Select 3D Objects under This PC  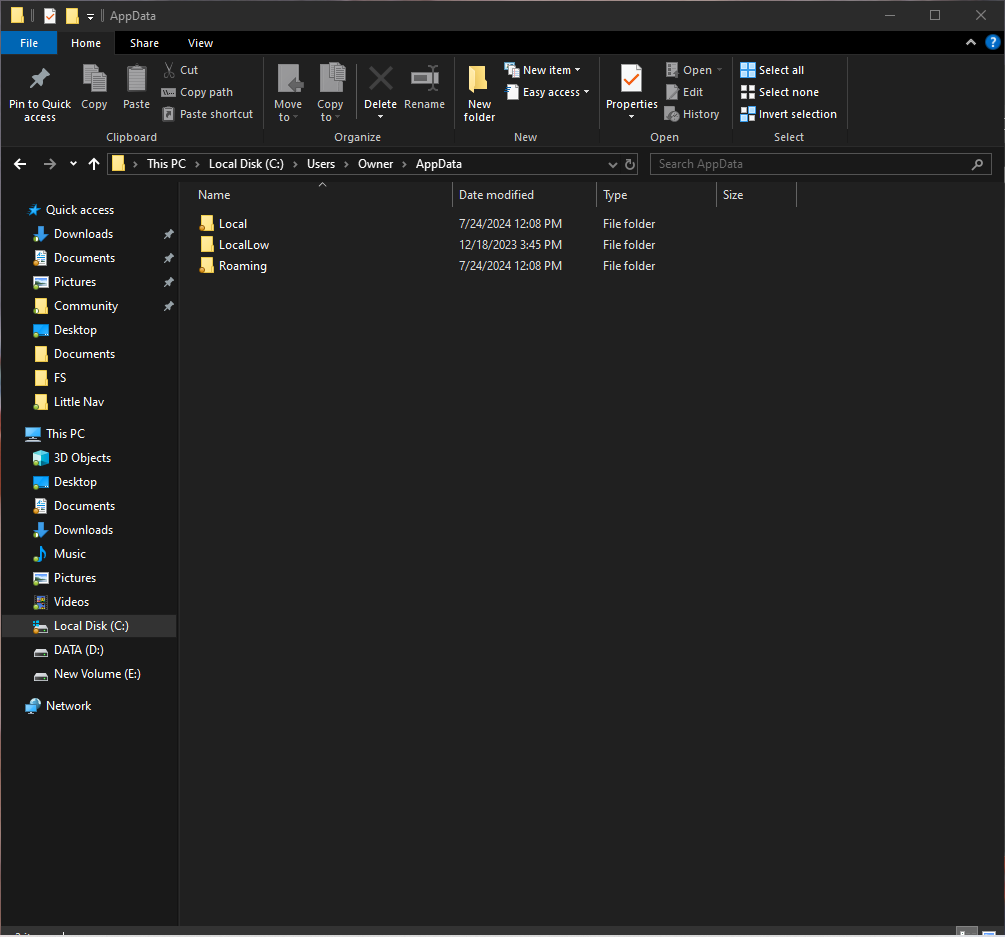(x=82, y=458)
